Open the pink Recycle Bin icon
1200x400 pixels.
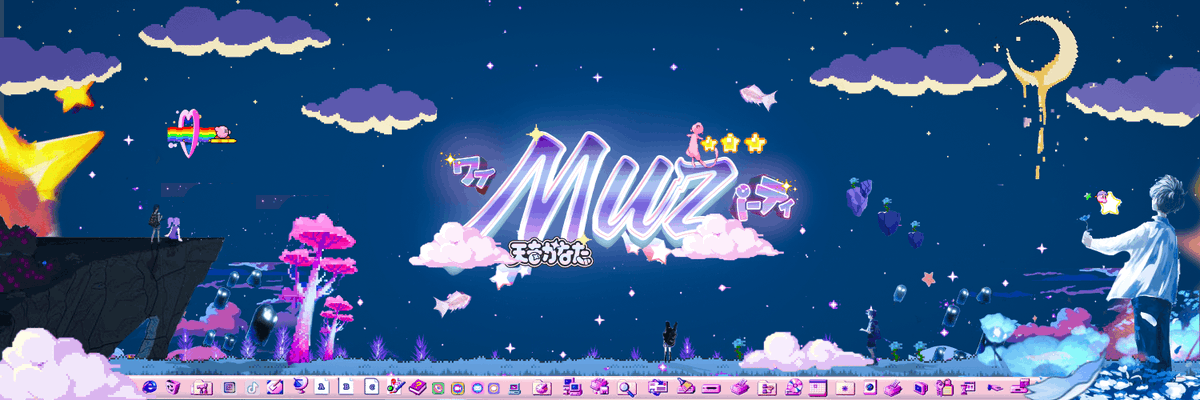pyautogui.click(x=172, y=387)
